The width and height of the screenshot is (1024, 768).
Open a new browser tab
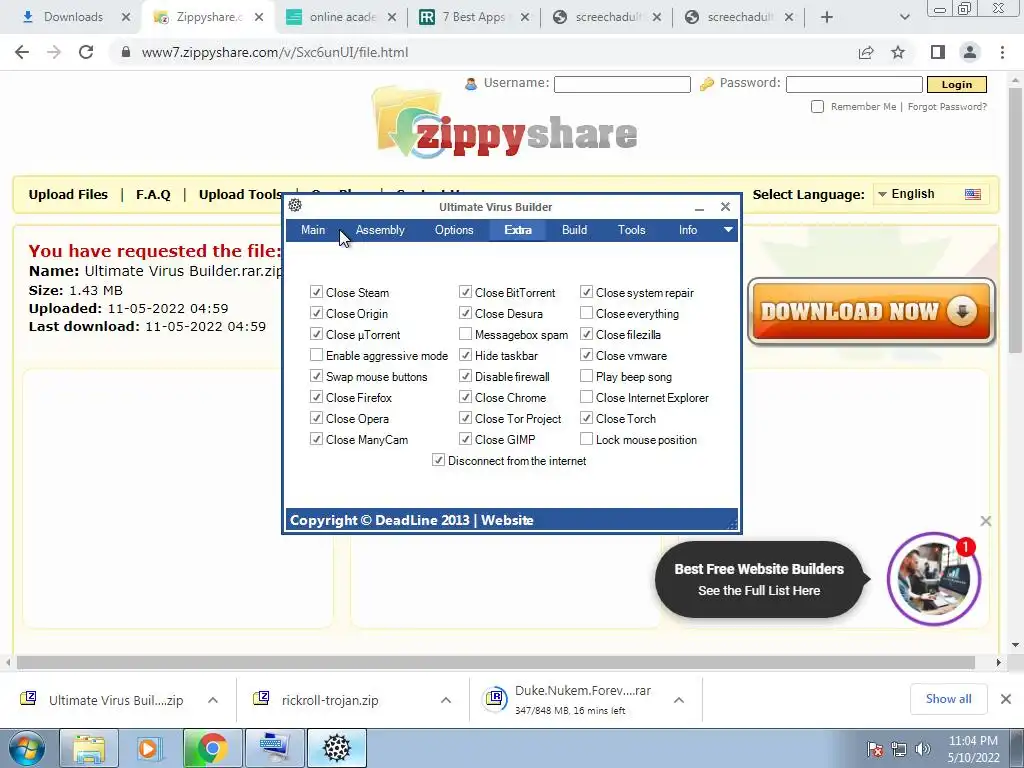(x=827, y=17)
